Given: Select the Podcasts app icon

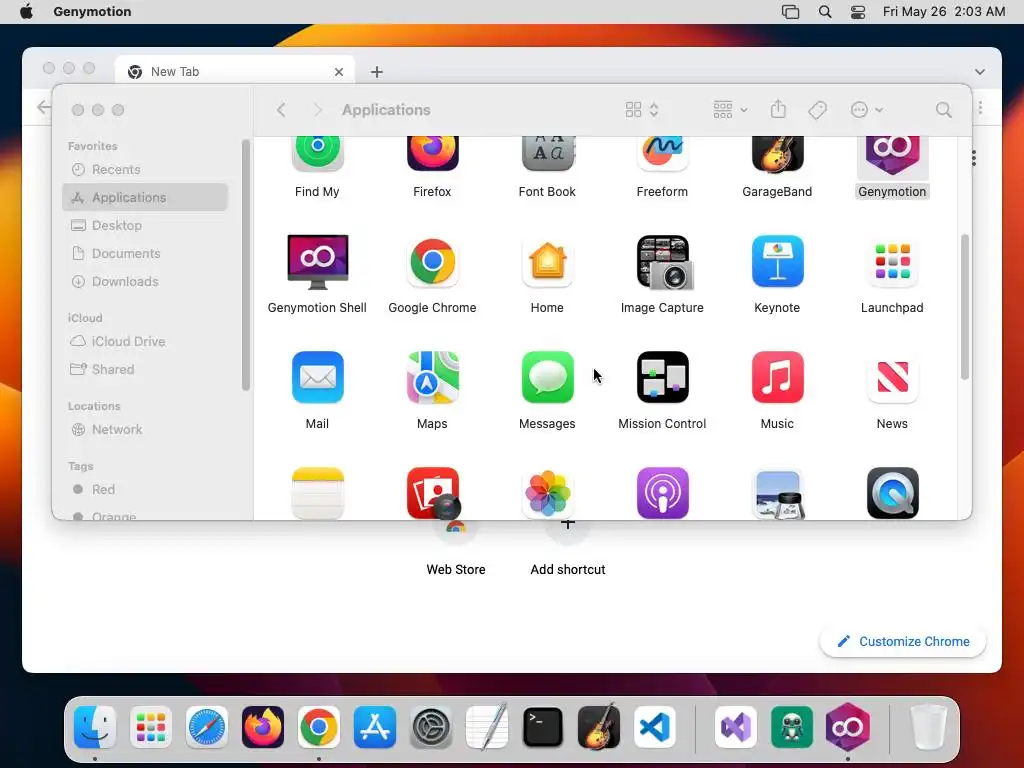Looking at the screenshot, I should point(662,493).
